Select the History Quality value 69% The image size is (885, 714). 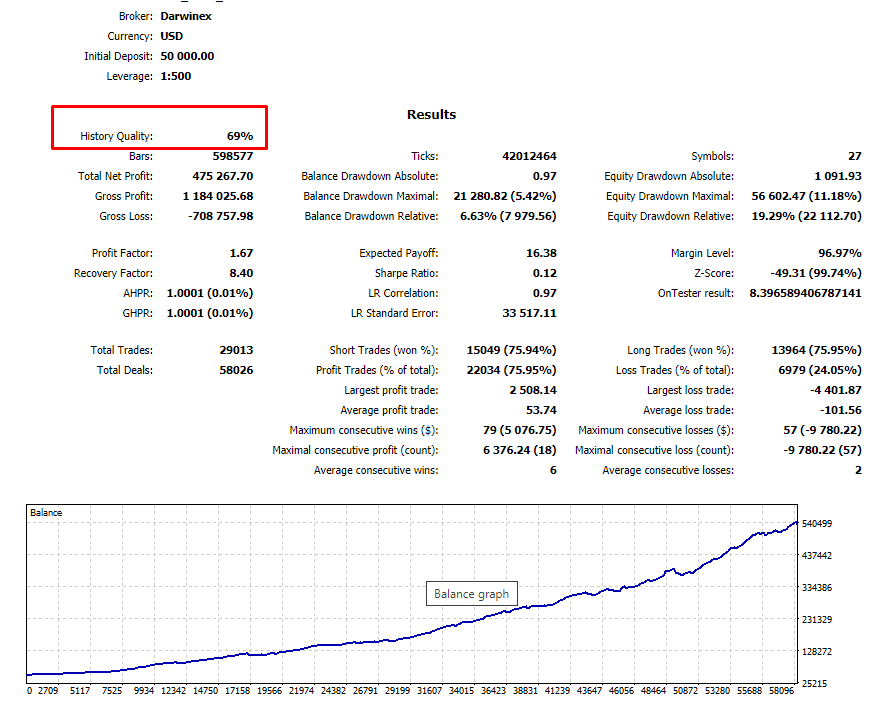coord(240,136)
